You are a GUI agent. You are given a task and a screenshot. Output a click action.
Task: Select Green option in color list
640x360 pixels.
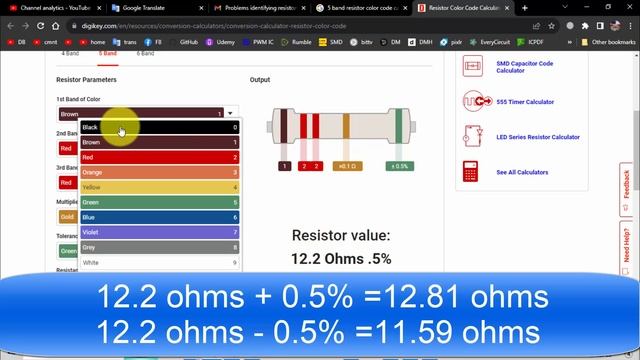160,202
